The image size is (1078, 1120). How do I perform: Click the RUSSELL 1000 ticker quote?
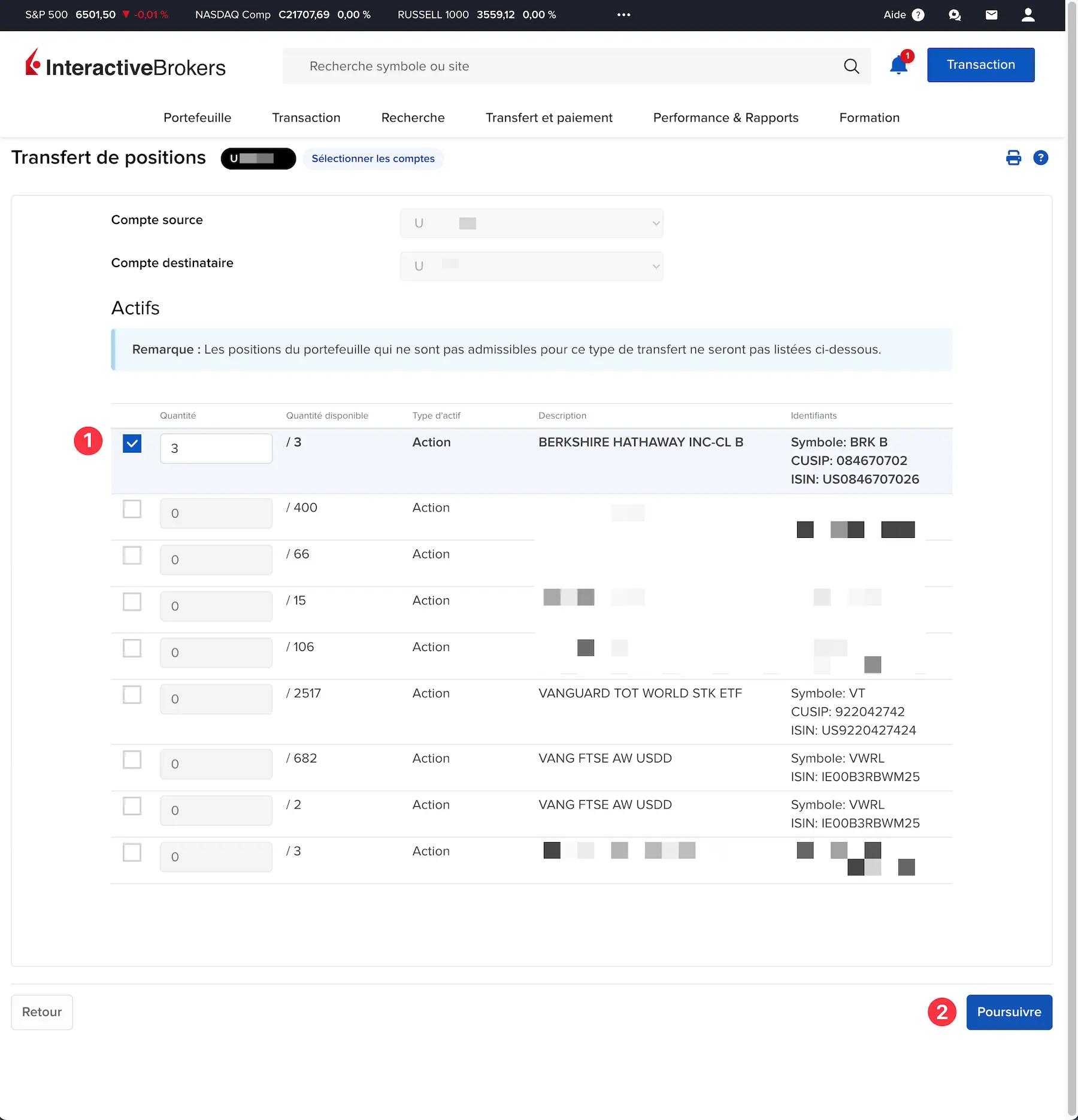click(x=477, y=15)
